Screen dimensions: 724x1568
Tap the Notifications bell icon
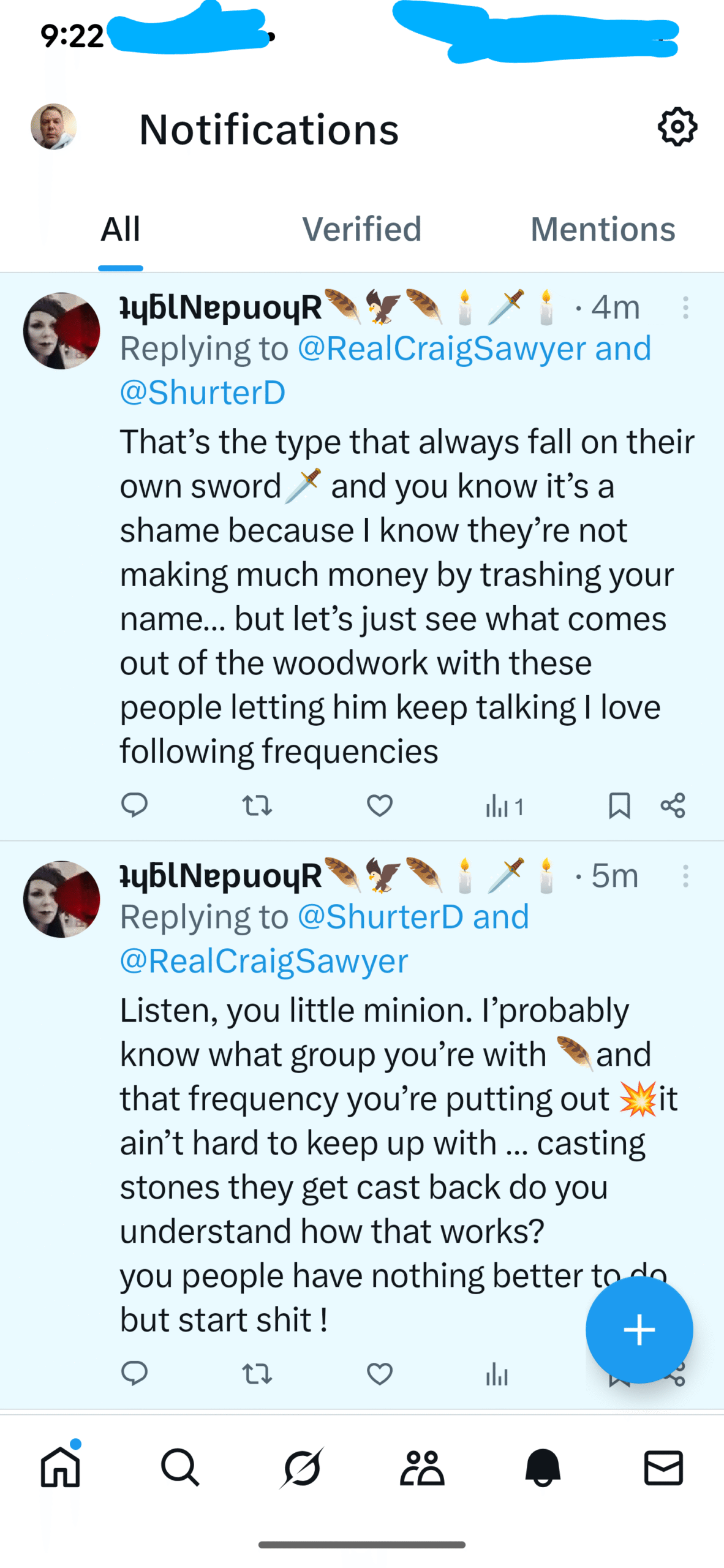(x=543, y=1467)
